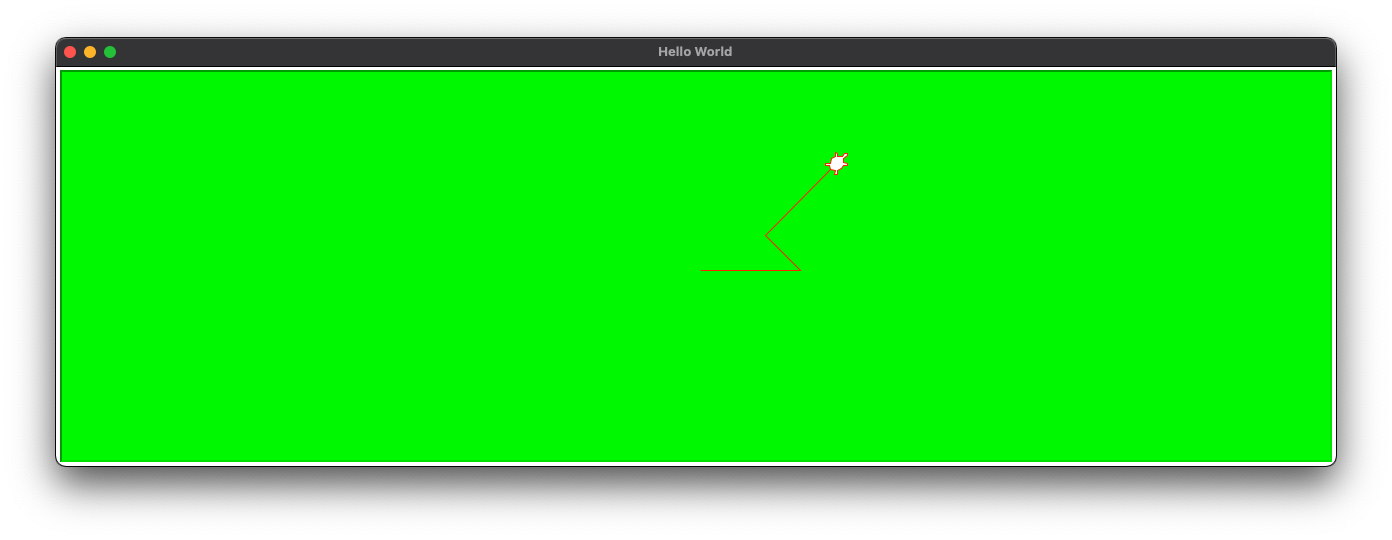Viewport: 1392px width, 540px height.
Task: Click the left starting end of the red line
Action: pos(701,270)
